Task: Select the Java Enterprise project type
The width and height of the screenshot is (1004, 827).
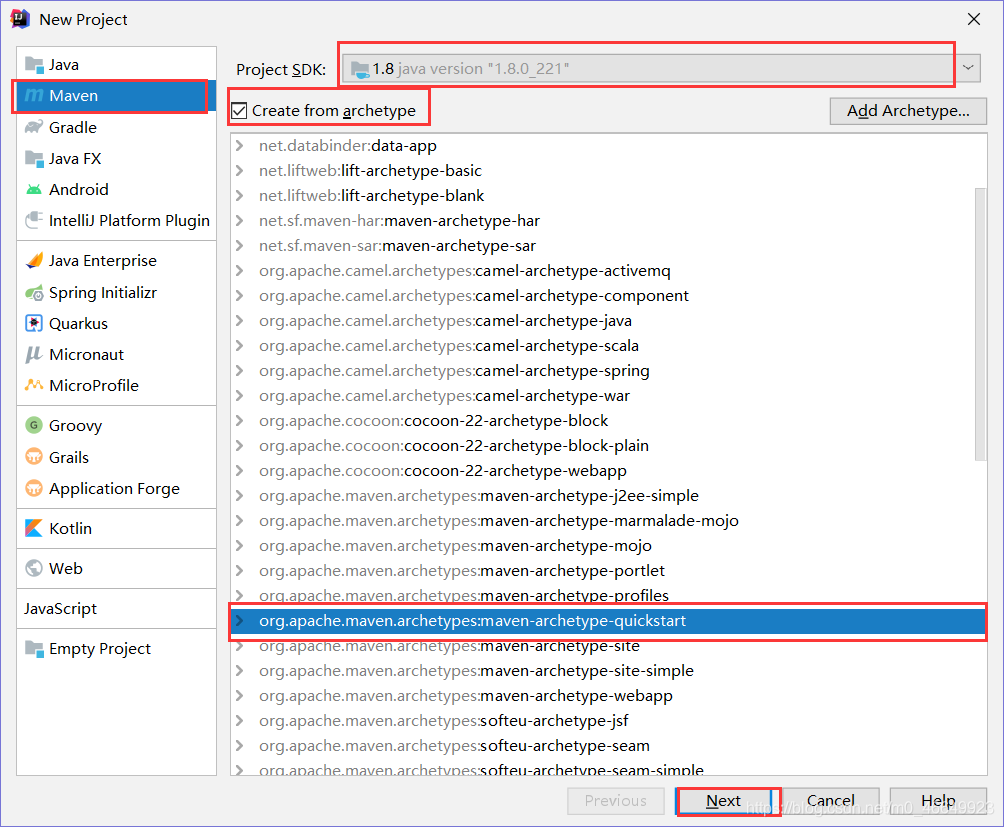Action: (117, 261)
